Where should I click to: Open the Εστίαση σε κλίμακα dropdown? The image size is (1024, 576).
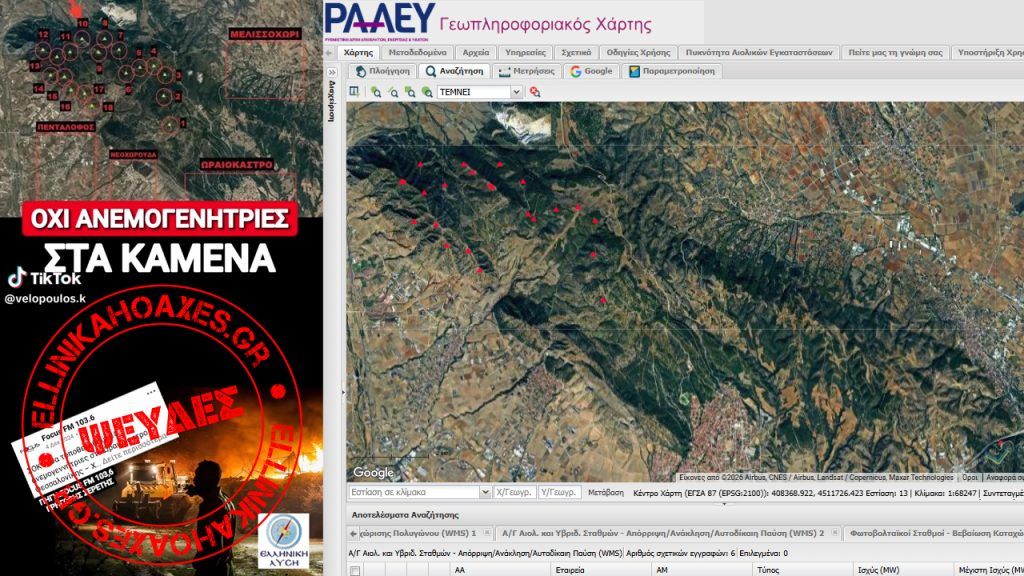coord(485,492)
